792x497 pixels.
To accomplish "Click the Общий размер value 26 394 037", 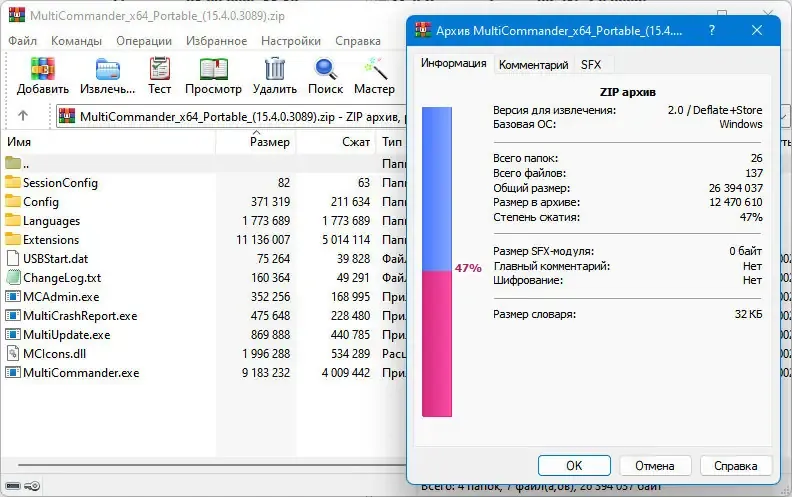I will click(x=735, y=188).
